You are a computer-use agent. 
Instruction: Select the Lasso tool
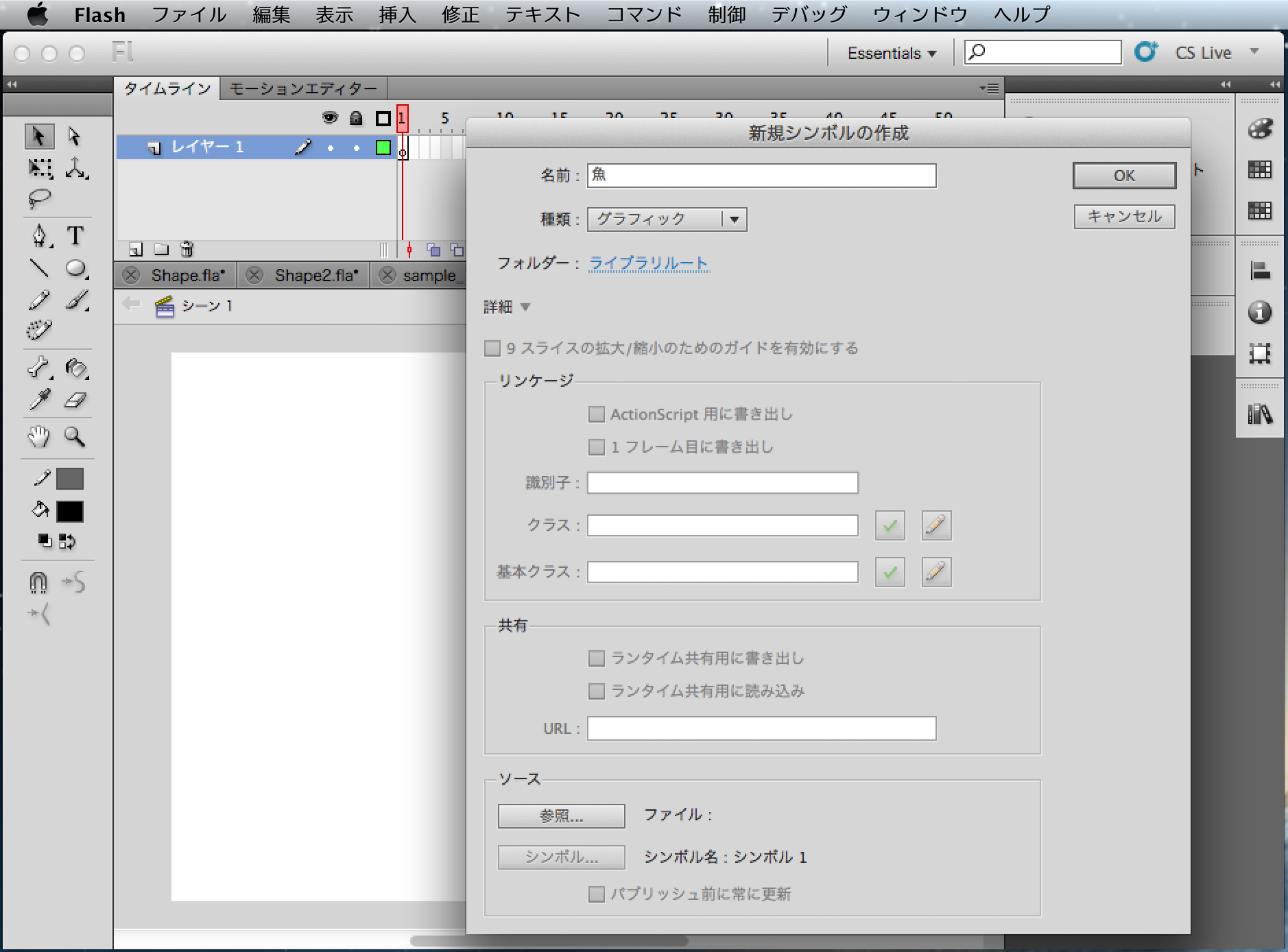click(x=39, y=199)
